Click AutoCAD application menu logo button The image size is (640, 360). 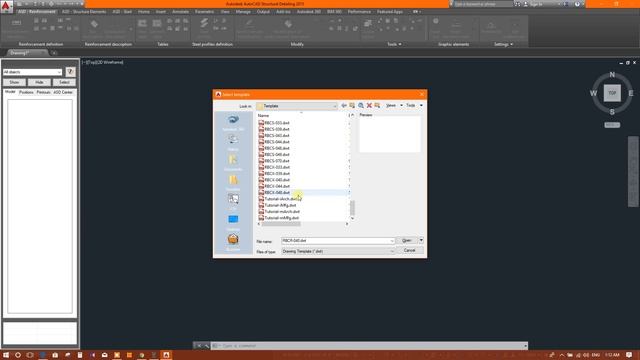tap(6, 7)
